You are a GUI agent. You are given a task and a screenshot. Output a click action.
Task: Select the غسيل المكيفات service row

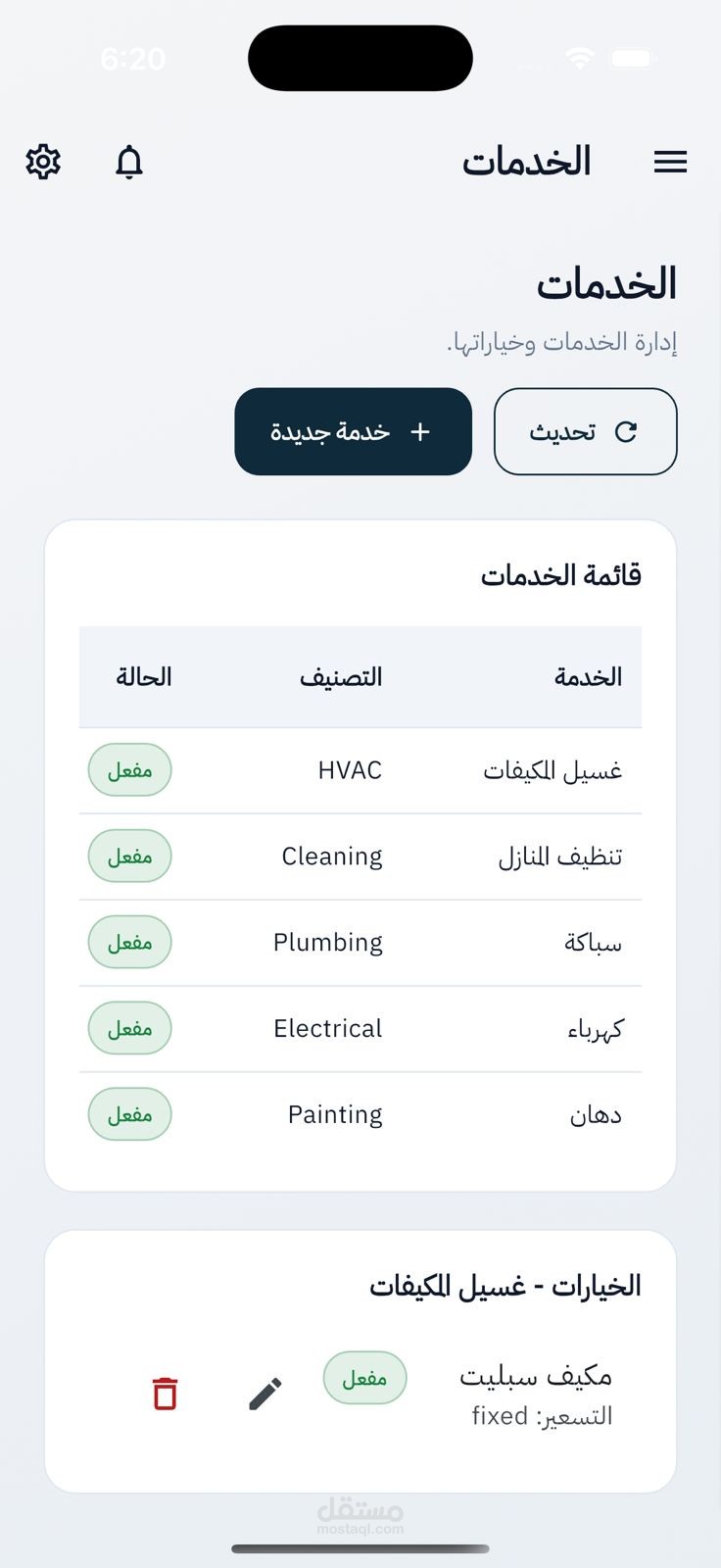552,771
